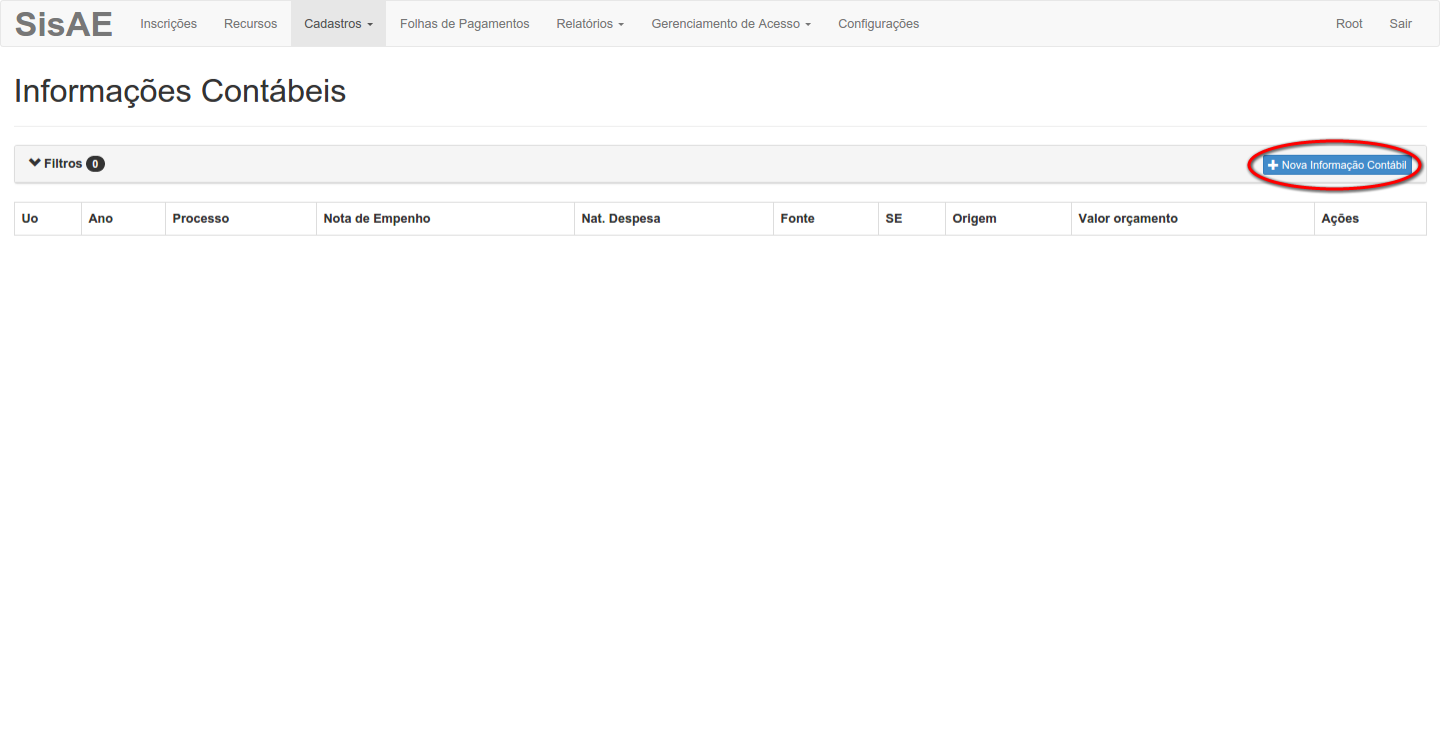Open Folhas de Pagamentos

pyautogui.click(x=465, y=24)
